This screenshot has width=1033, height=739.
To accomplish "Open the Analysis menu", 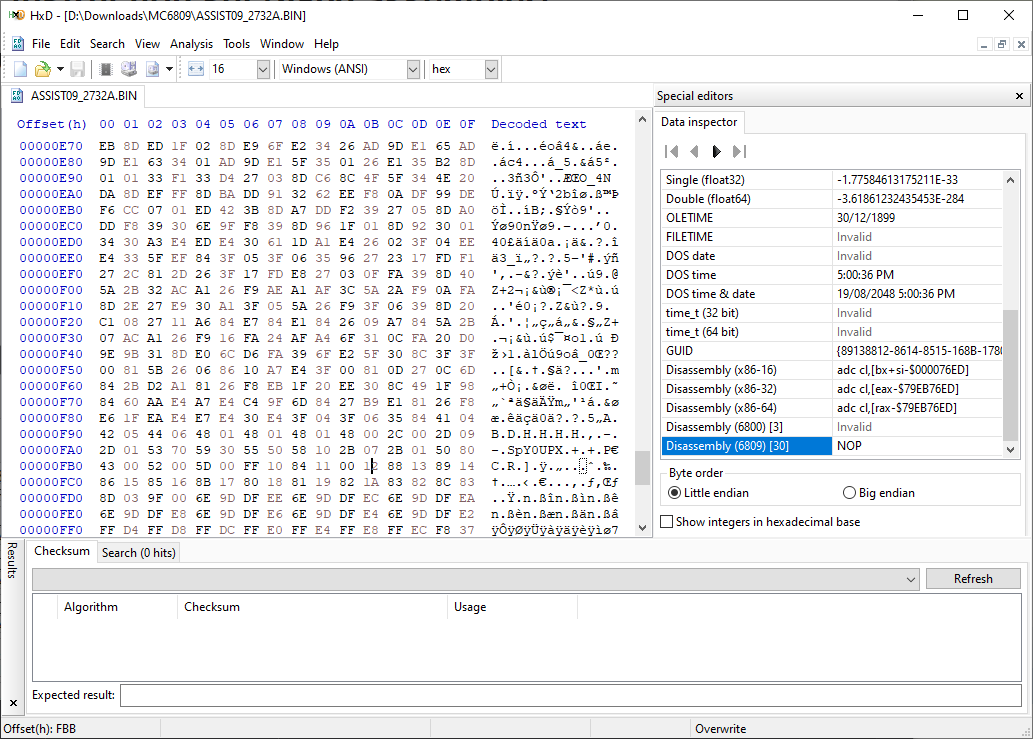I will tap(192, 43).
